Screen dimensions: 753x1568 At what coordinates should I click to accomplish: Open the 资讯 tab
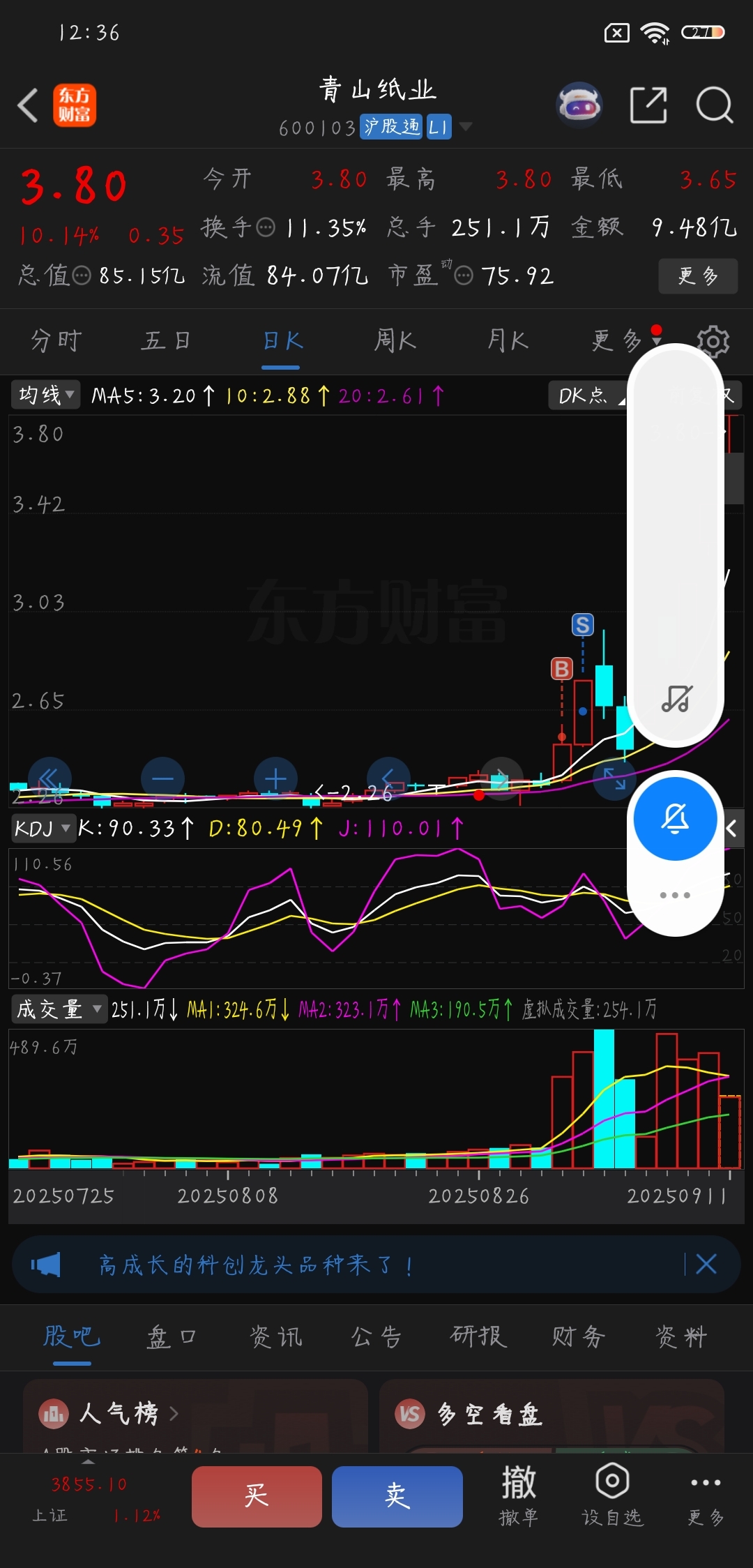point(276,1336)
